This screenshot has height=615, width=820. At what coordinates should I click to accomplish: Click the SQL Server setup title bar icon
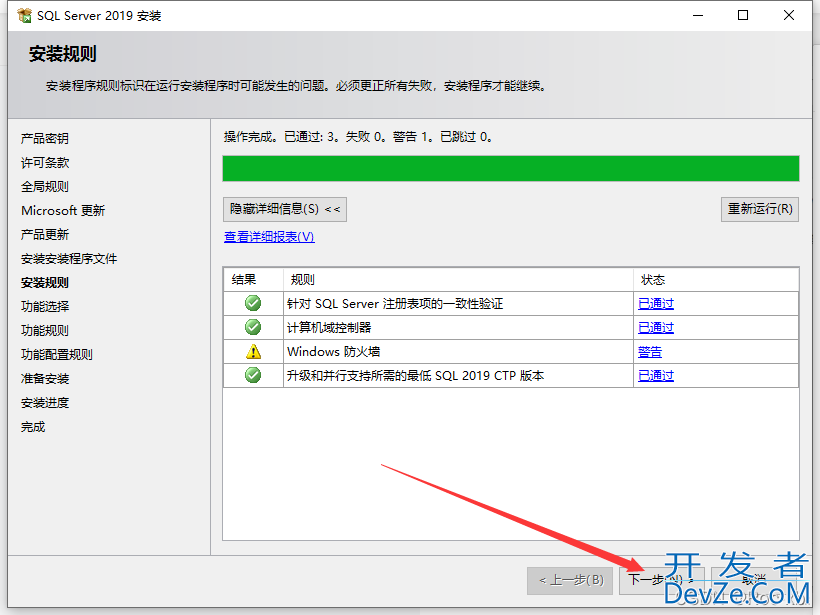point(24,16)
